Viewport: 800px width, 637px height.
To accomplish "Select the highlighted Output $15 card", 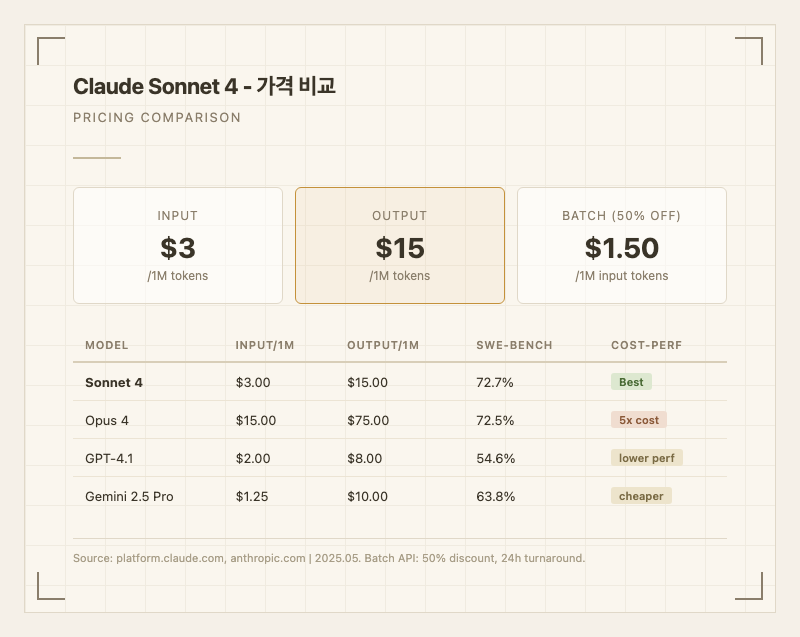I will 399,245.
